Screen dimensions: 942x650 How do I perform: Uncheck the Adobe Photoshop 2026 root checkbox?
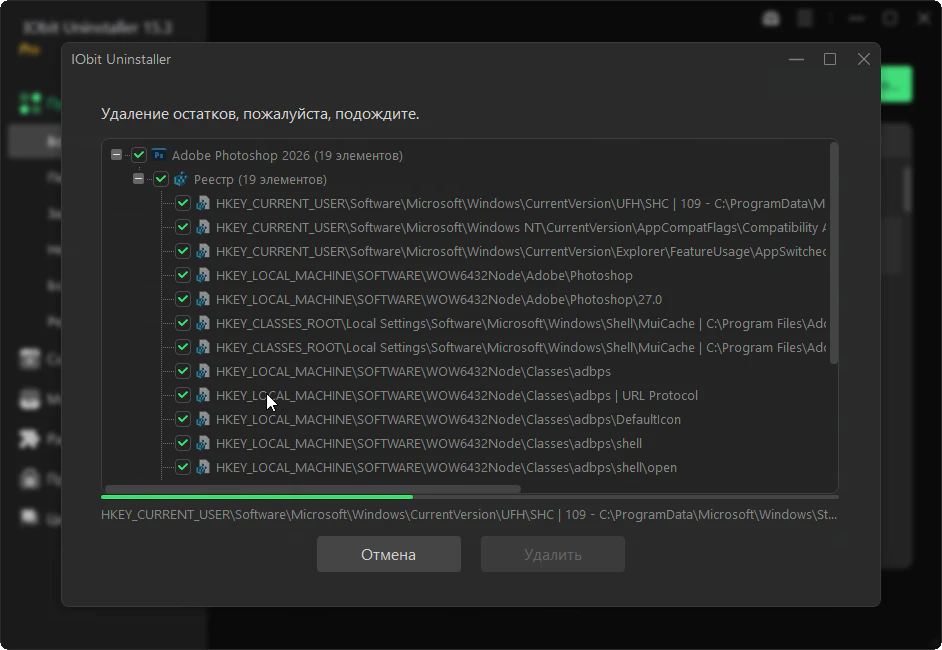(139, 155)
